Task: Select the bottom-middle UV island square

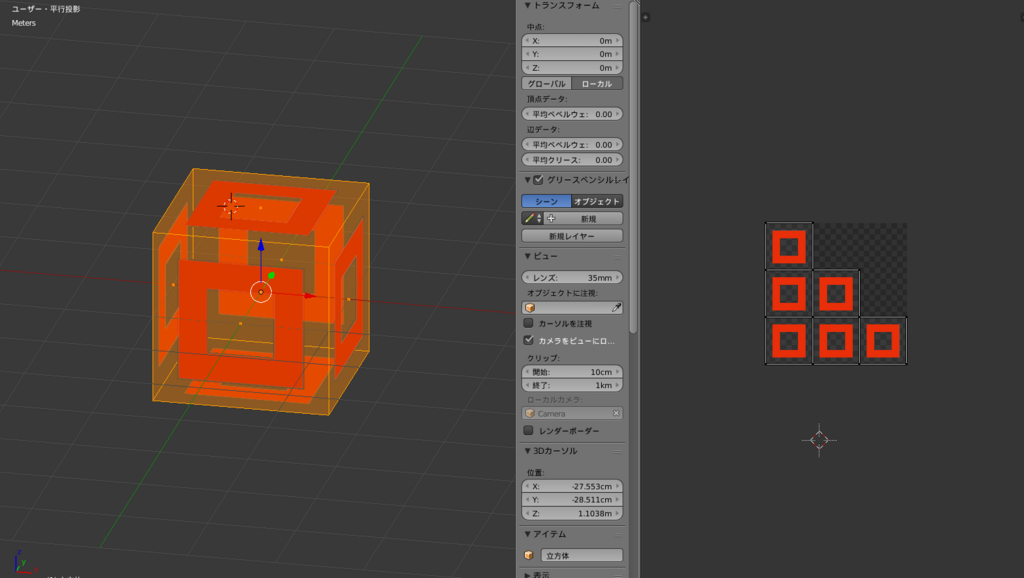Action: [836, 341]
